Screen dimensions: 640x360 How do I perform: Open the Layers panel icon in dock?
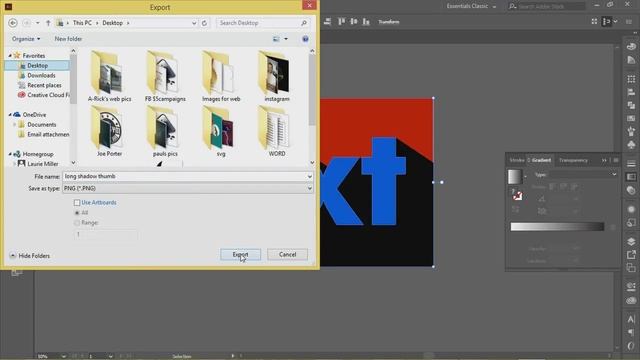[631, 241]
